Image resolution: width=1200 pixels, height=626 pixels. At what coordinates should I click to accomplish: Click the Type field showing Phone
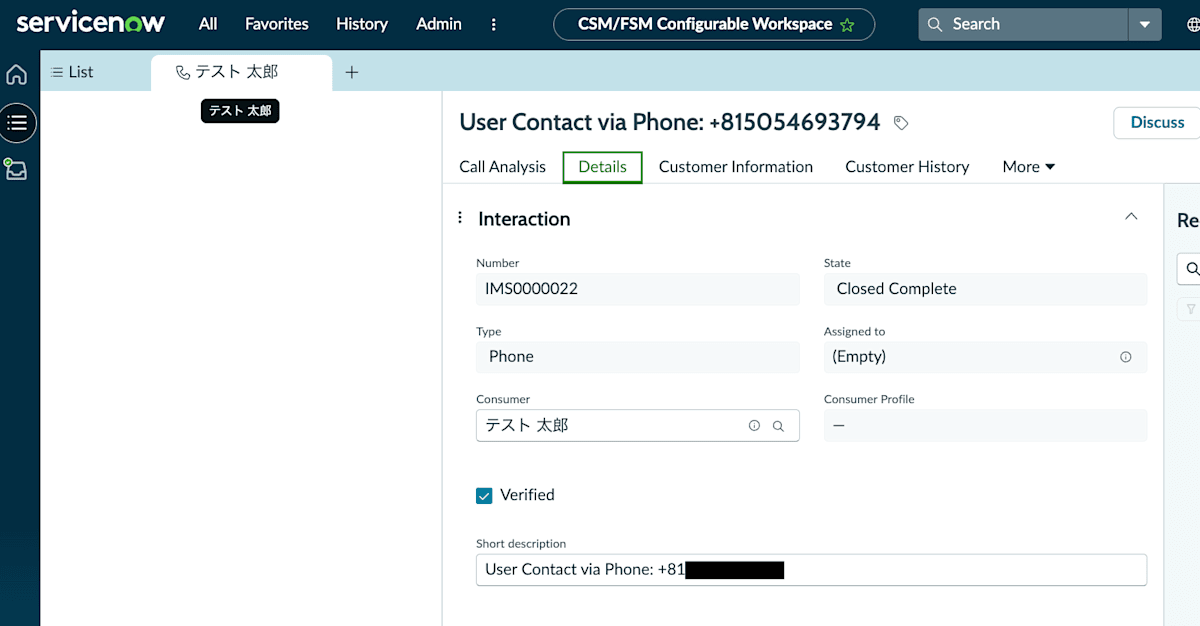coord(638,357)
